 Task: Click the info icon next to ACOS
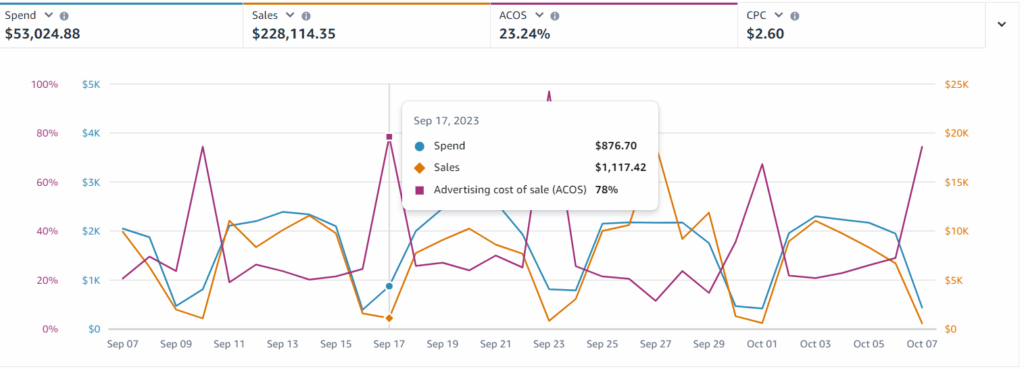pyautogui.click(x=554, y=16)
